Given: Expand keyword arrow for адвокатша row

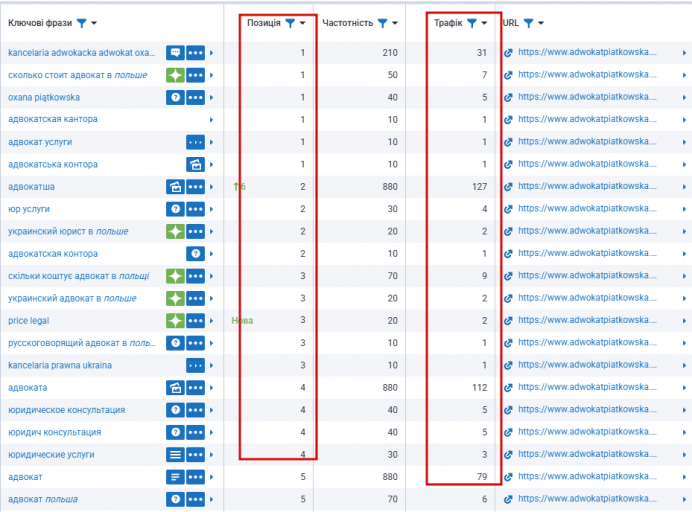Looking at the screenshot, I should coord(211,187).
